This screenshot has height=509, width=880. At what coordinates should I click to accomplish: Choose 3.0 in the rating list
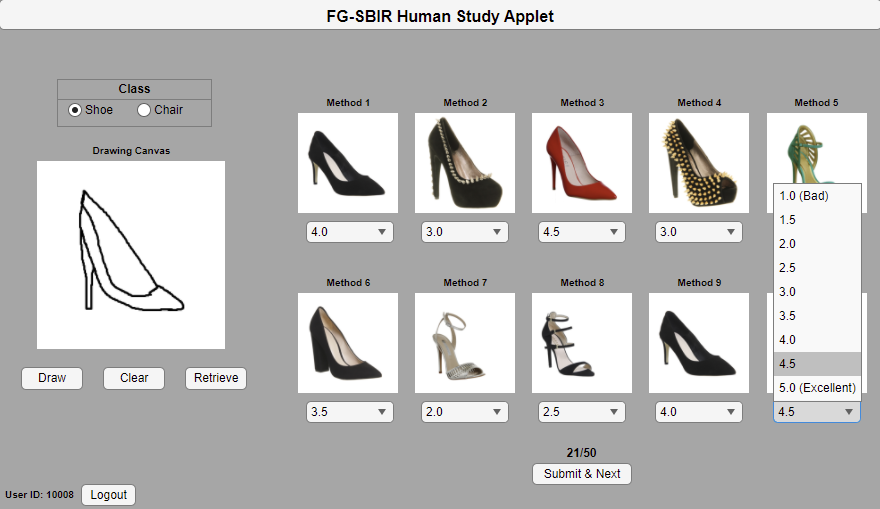817,292
